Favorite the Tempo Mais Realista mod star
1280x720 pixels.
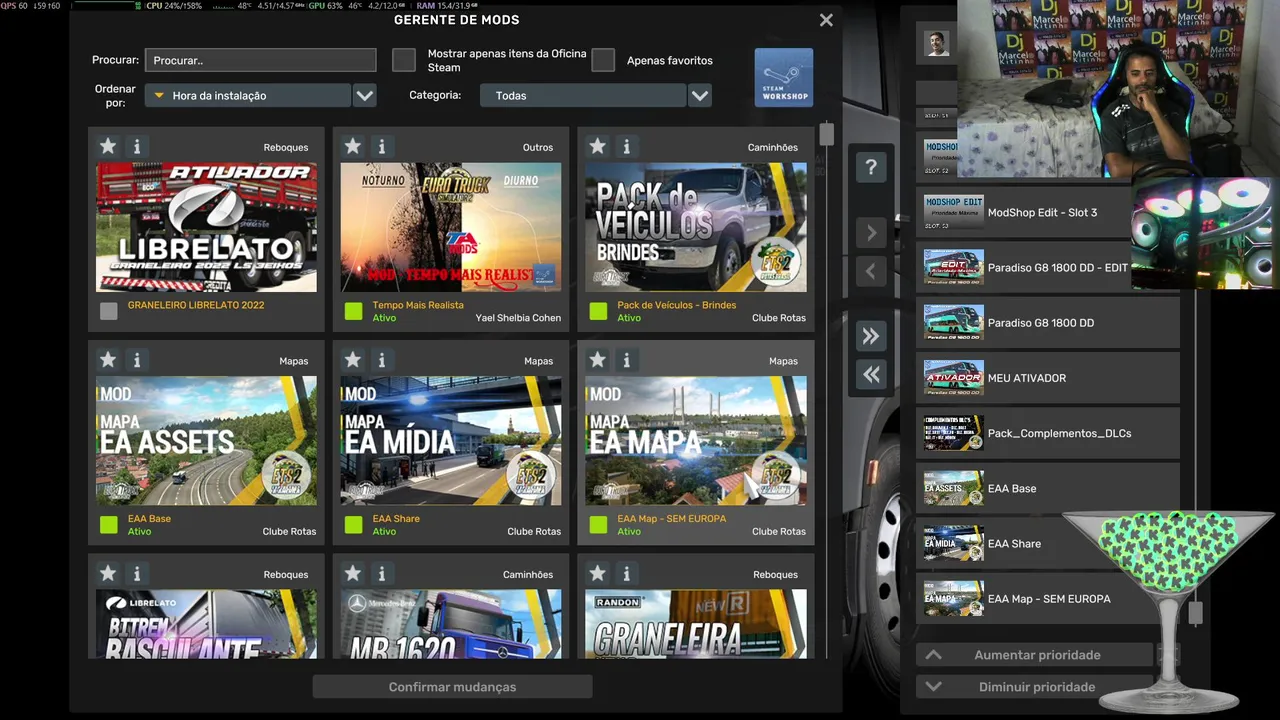pos(353,147)
